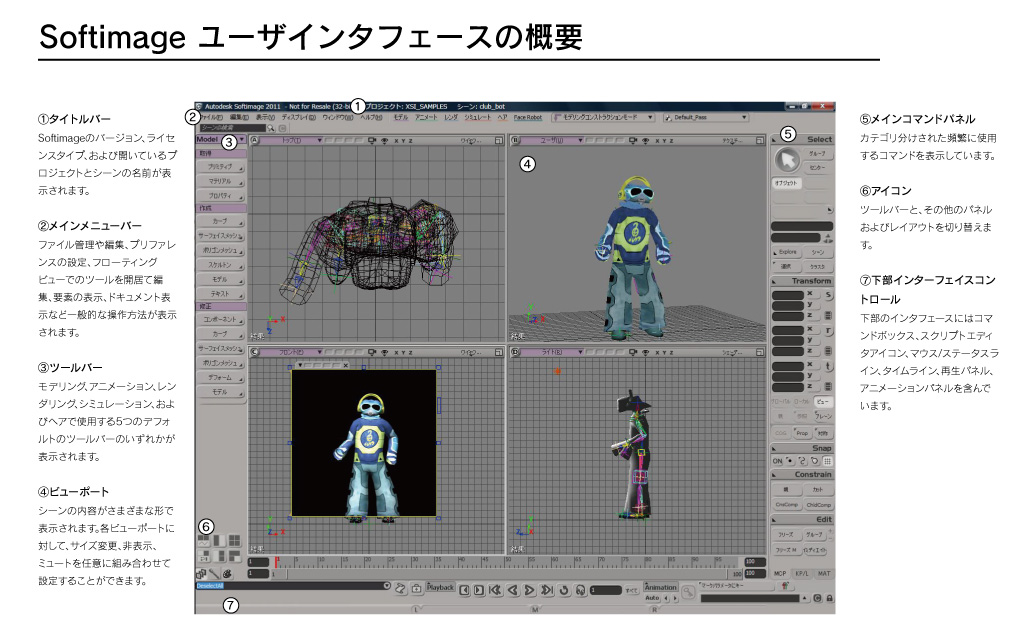Click the search magnifier icon beside scene search
The height and width of the screenshot is (641, 1034).
(x=272, y=128)
